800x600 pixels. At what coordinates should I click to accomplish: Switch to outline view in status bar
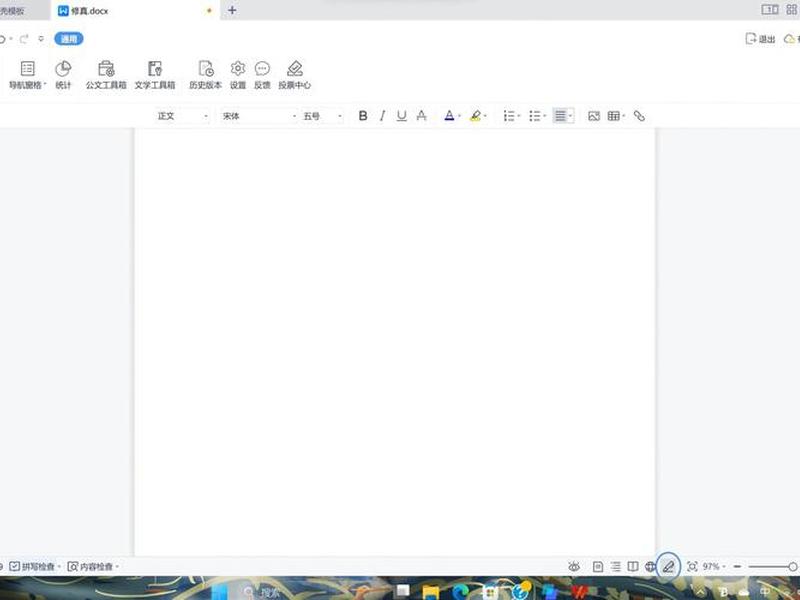coord(616,566)
